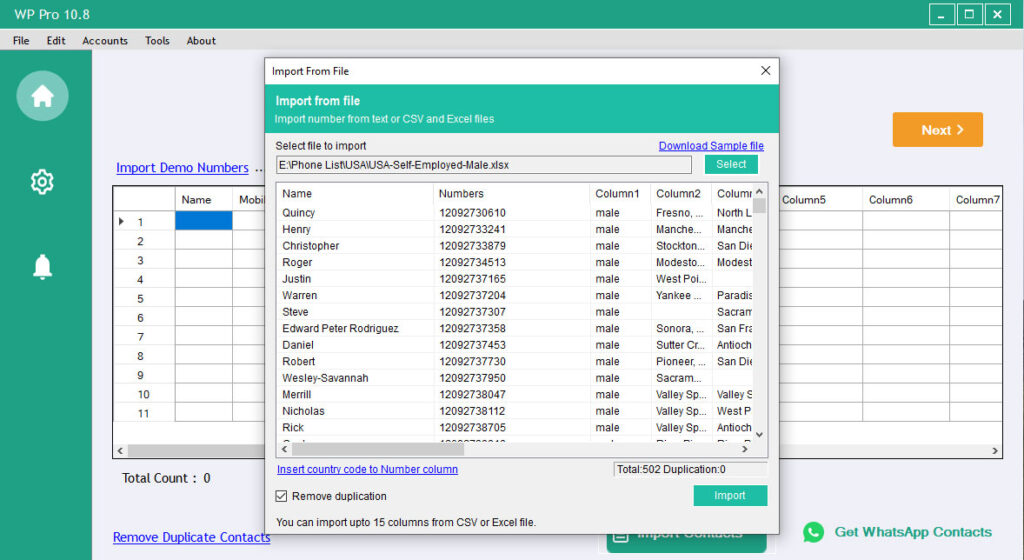Select the Justin row
Image resolution: width=1024 pixels, height=560 pixels.
(515, 279)
